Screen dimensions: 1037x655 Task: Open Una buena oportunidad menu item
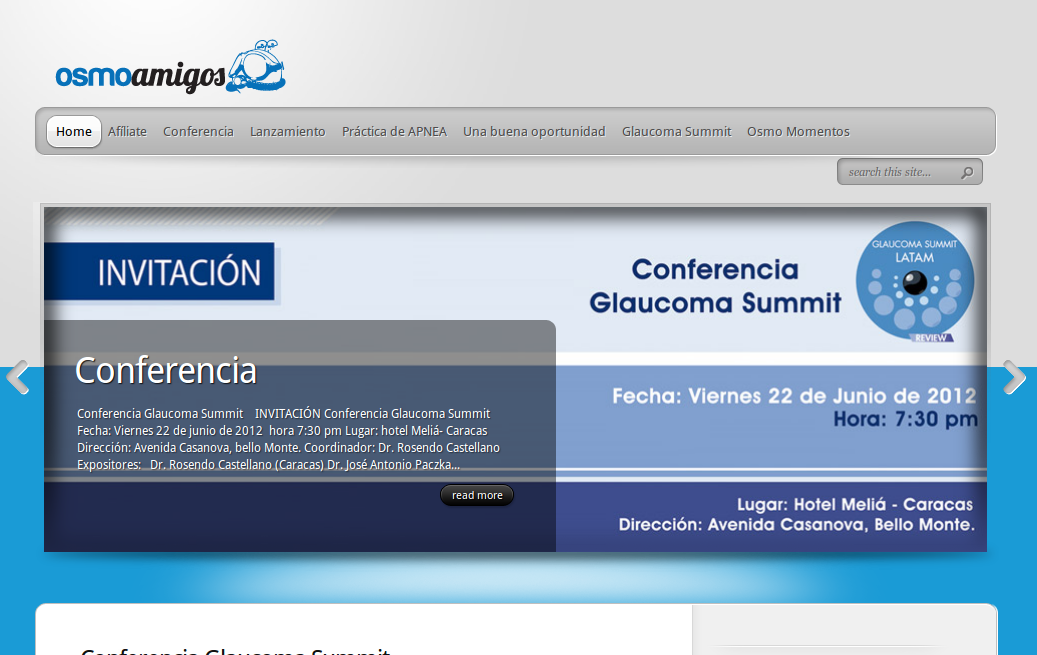click(x=534, y=132)
